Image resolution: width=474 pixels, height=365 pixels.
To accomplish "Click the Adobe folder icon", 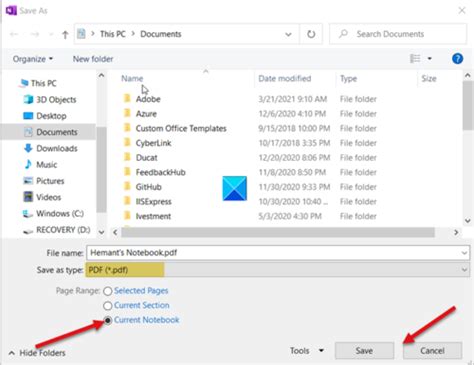I will [127, 98].
